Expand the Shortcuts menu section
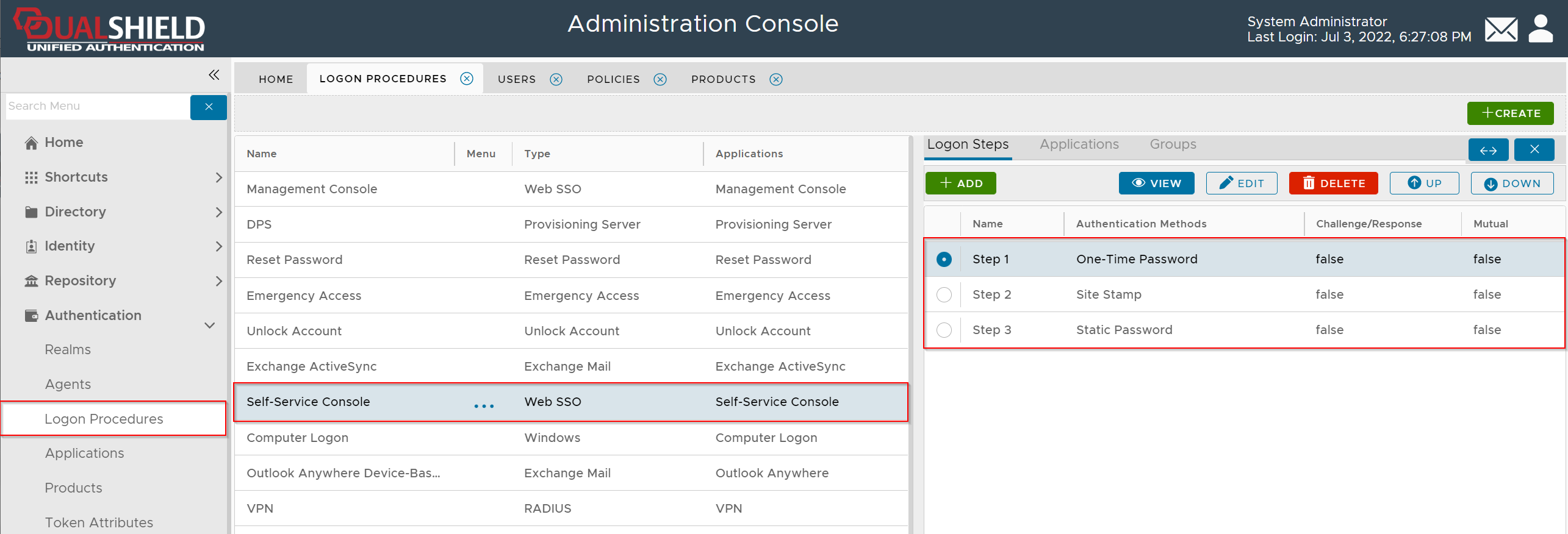This screenshot has width=1568, height=534. (218, 177)
